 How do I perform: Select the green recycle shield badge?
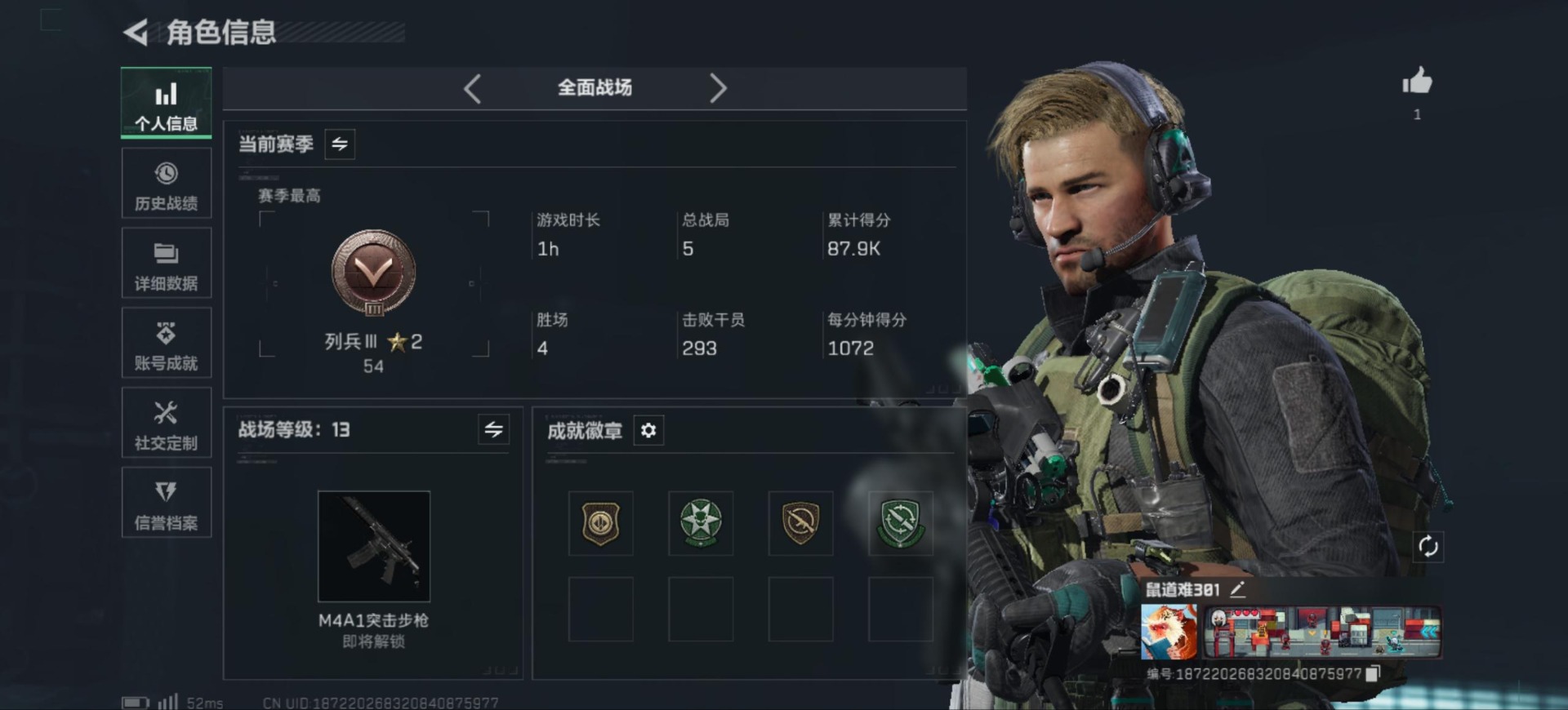[x=900, y=523]
